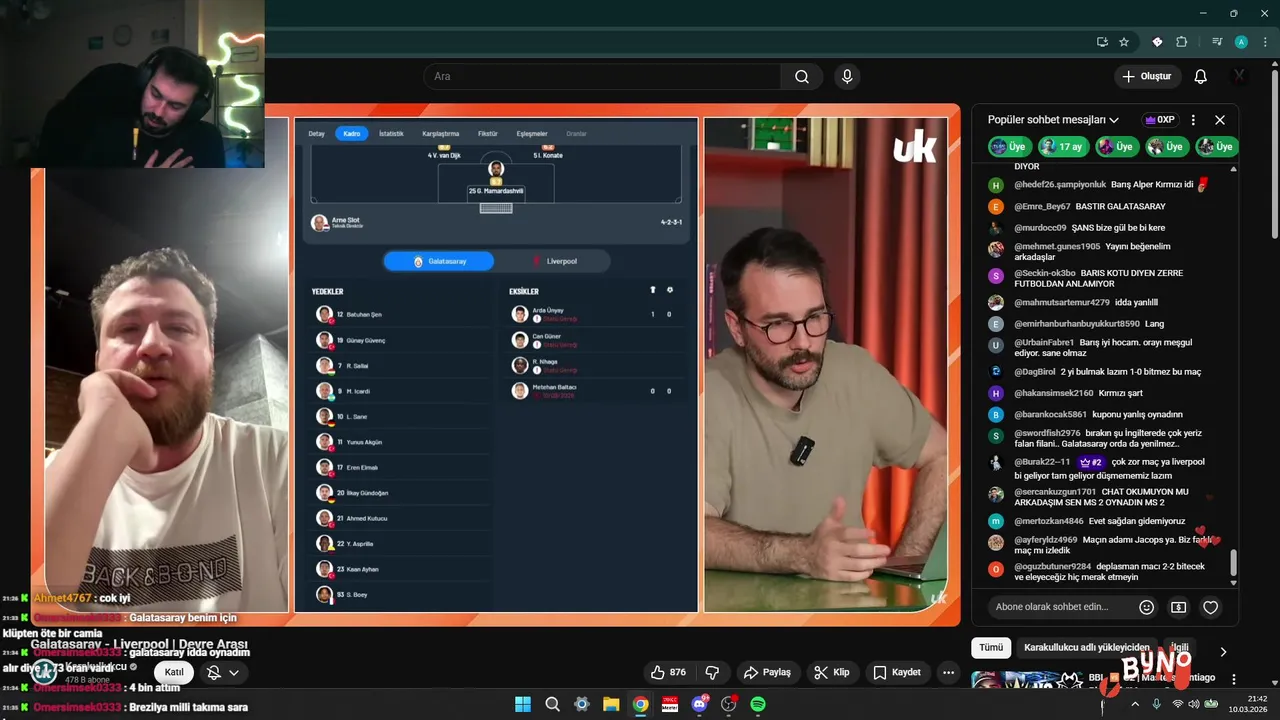Toggle Galatasaray team selector

[439, 261]
